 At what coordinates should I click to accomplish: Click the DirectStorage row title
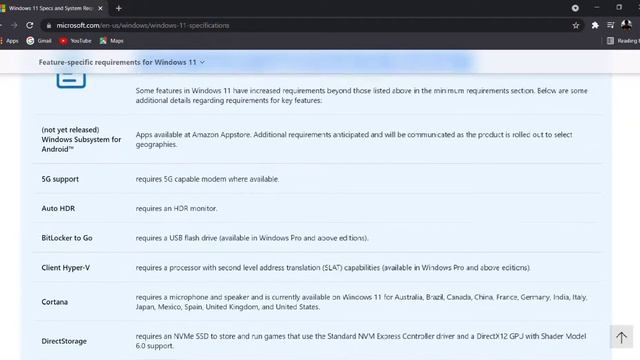(64, 341)
